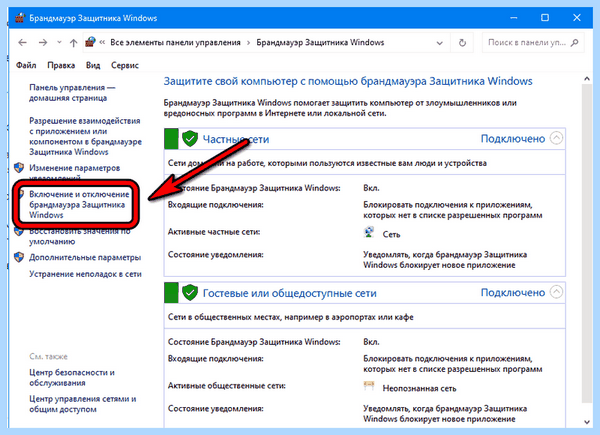Go forward with the Forward arrow
Viewport: 600px width, 435px height.
coord(43,42)
